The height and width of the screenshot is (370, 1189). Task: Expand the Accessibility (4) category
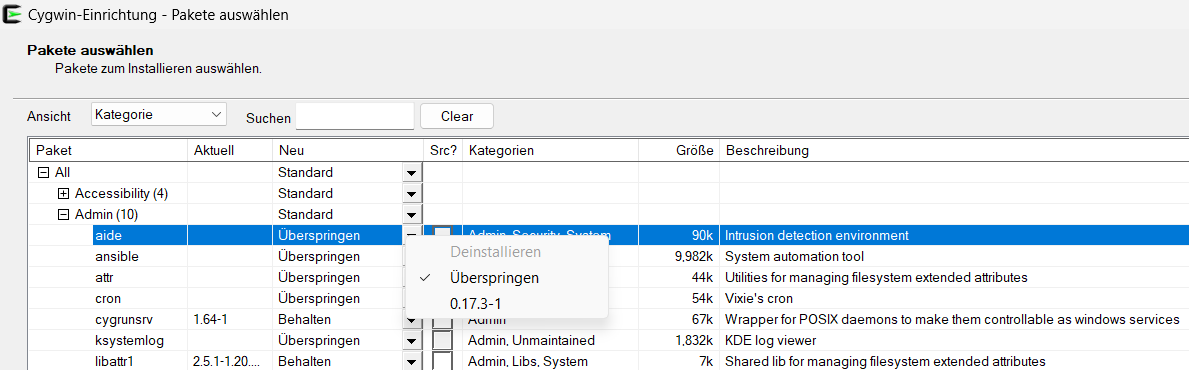click(64, 193)
